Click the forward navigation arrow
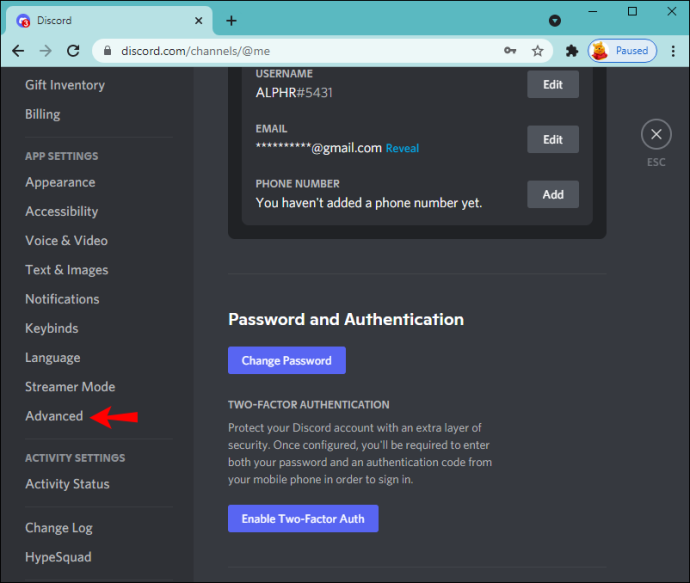690x583 pixels. point(45,51)
